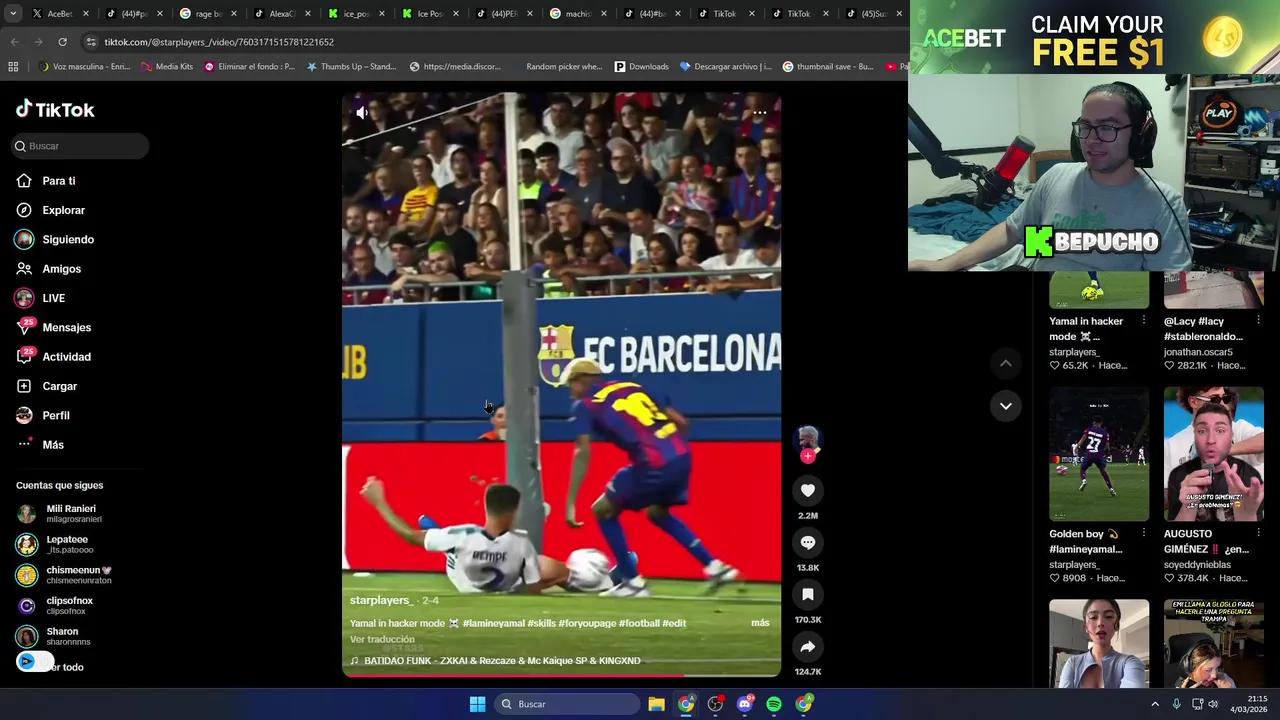Open 'AUGUSTO GIMÉNEZ' recommended video thumbnail
Screen dimensions: 1280x720
(1214, 454)
